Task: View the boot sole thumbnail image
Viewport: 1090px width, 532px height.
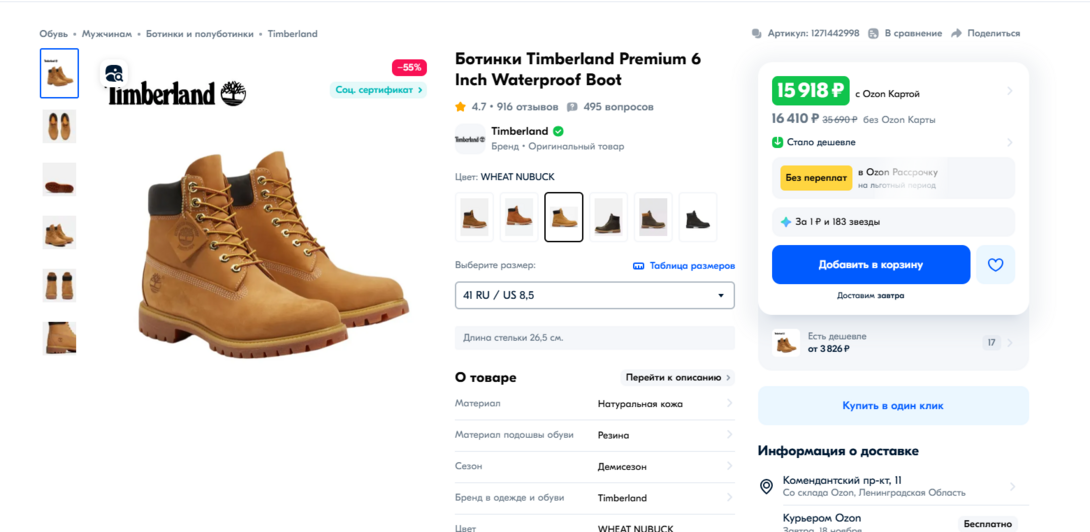Action: pos(59,180)
